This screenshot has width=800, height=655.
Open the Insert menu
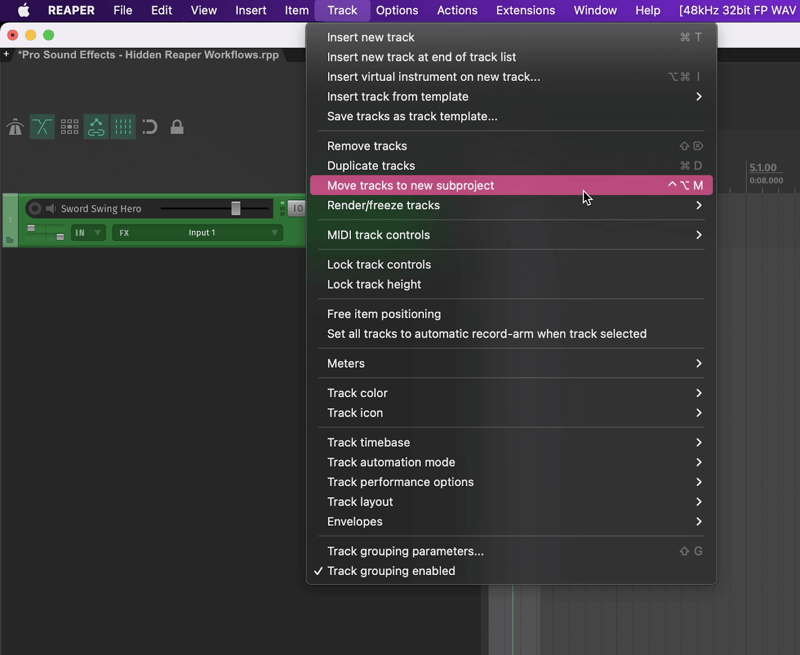pos(251,10)
